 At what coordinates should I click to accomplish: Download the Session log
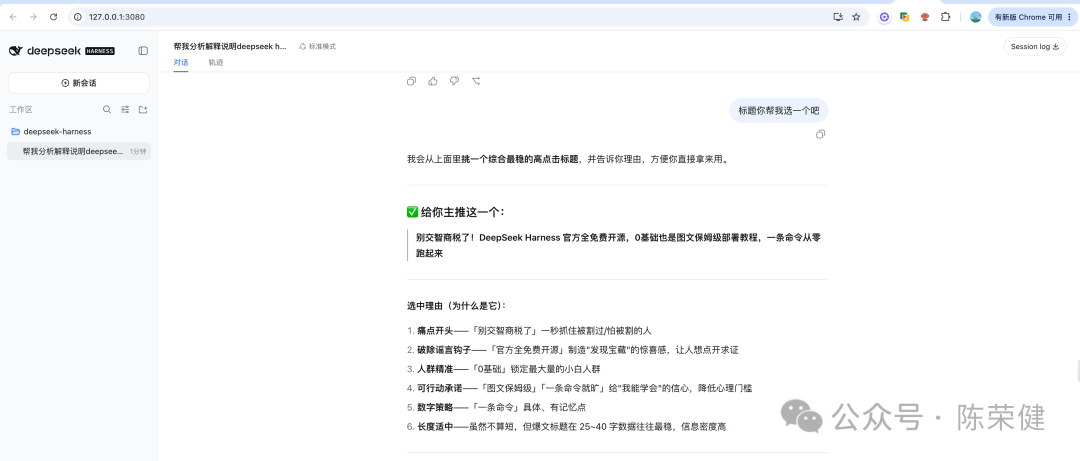[1035, 47]
